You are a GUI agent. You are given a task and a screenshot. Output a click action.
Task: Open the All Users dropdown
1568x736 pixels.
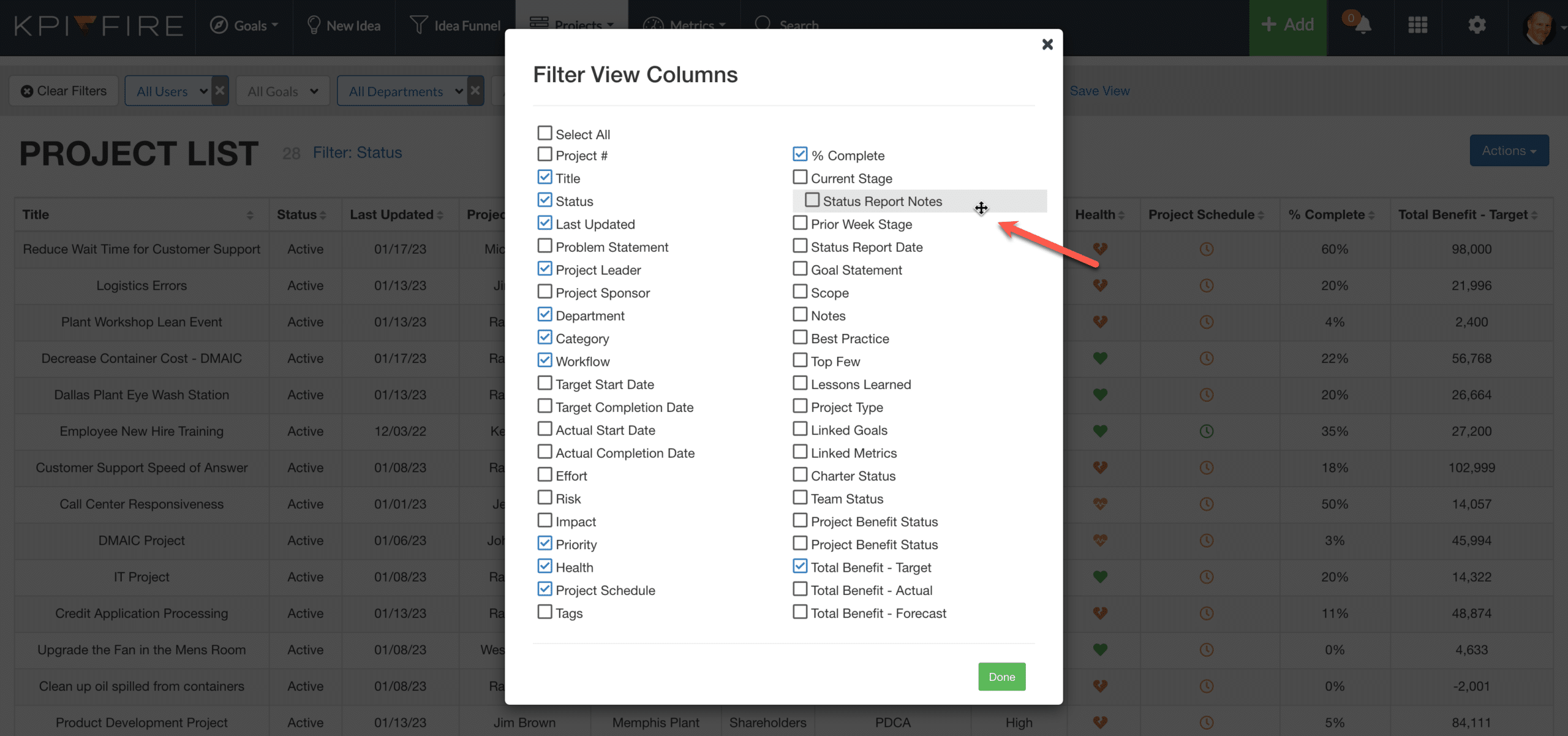coord(169,91)
